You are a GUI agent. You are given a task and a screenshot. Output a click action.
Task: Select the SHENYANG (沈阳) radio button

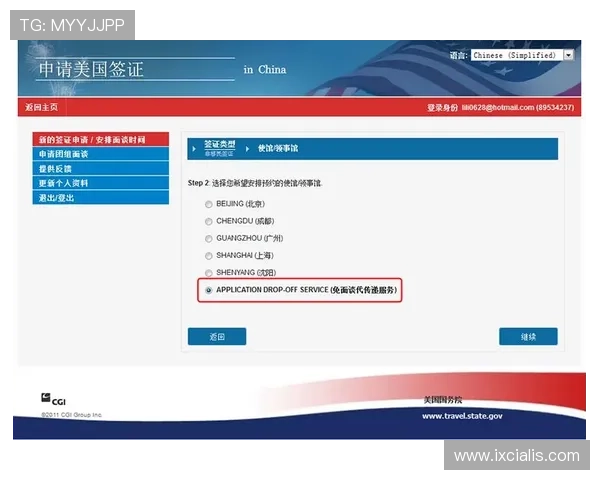[x=209, y=273]
